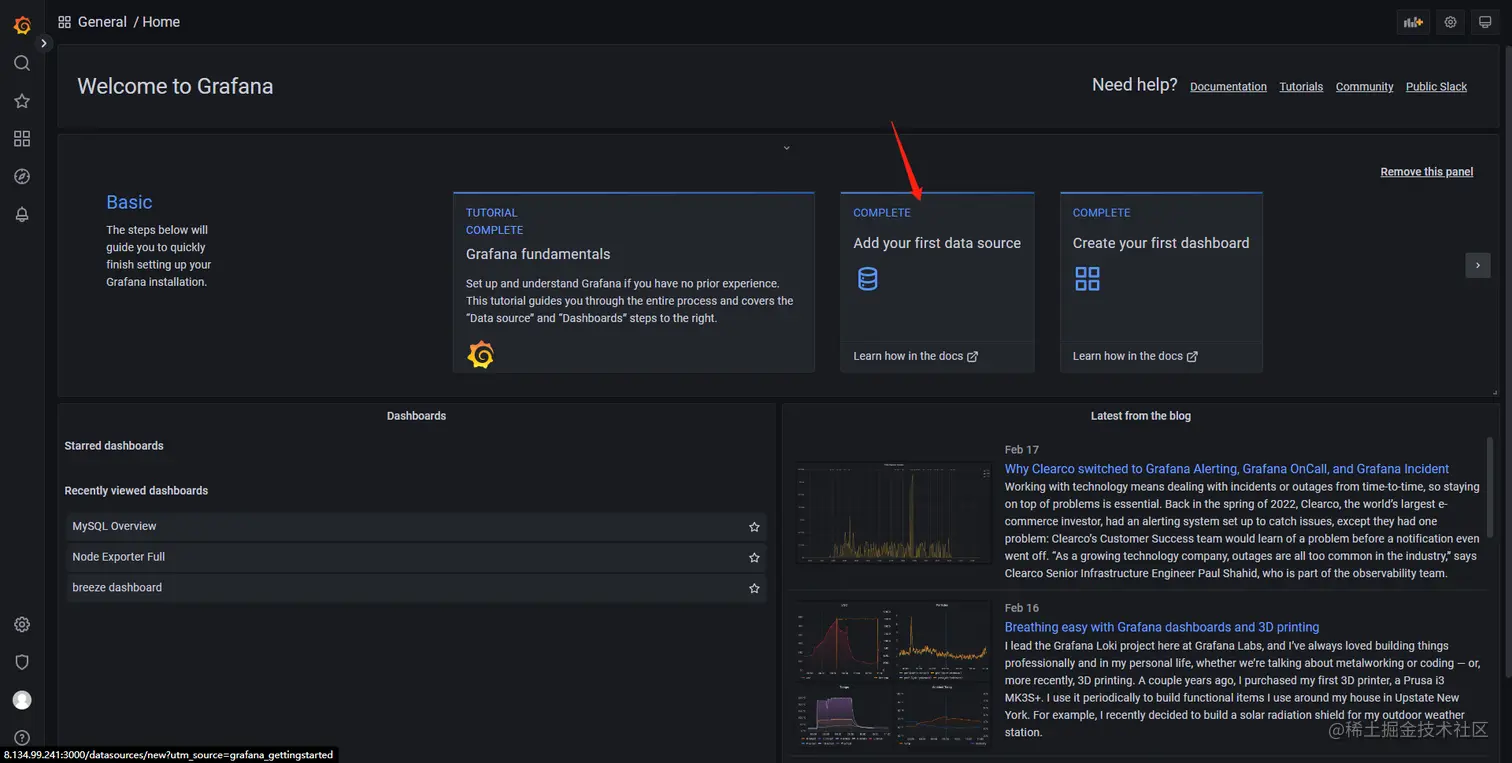Click the Welcome to Grafana heading
This screenshot has height=763, width=1512.
coord(175,86)
